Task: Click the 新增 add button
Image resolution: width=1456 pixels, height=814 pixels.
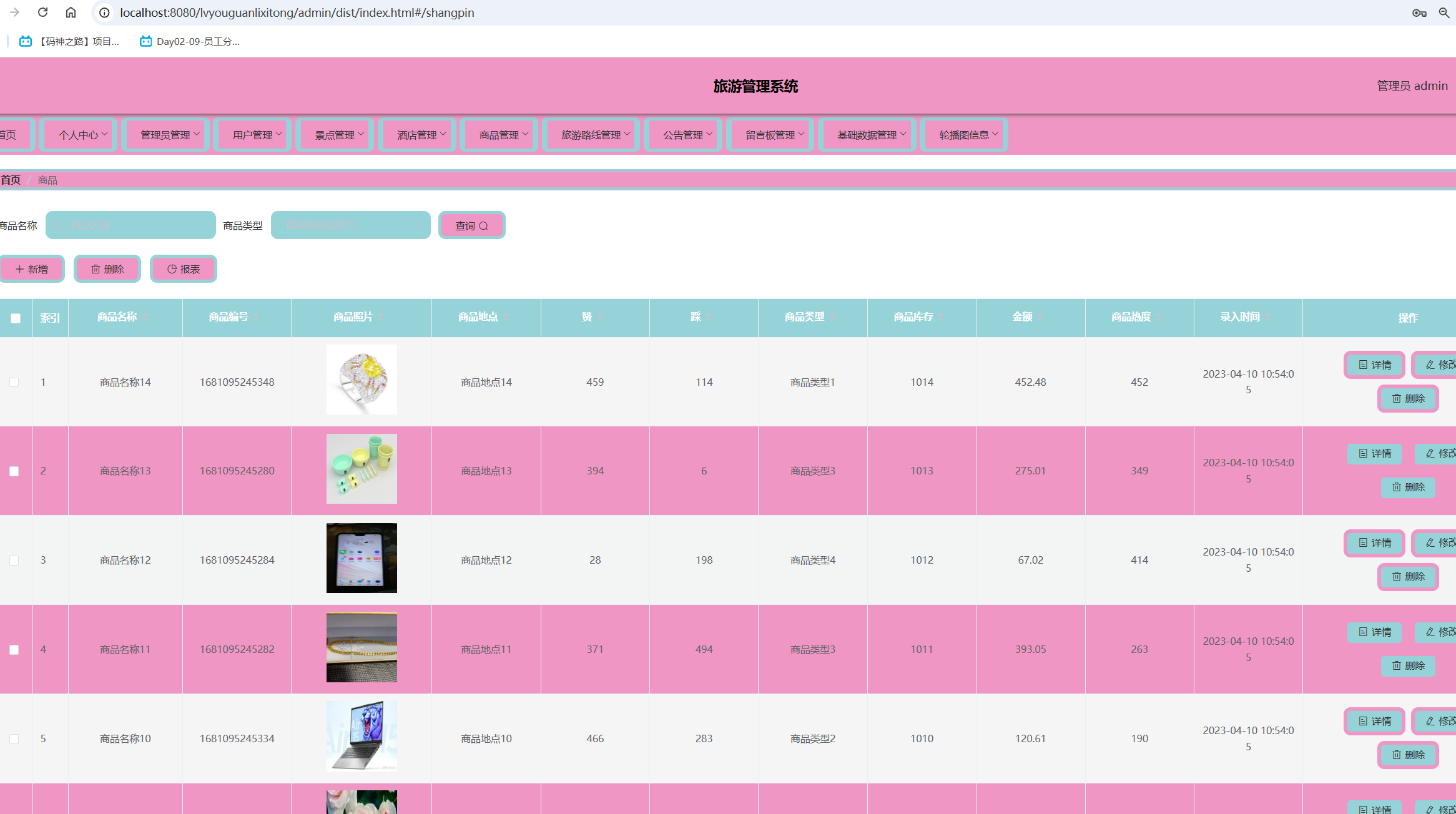Action: [32, 269]
